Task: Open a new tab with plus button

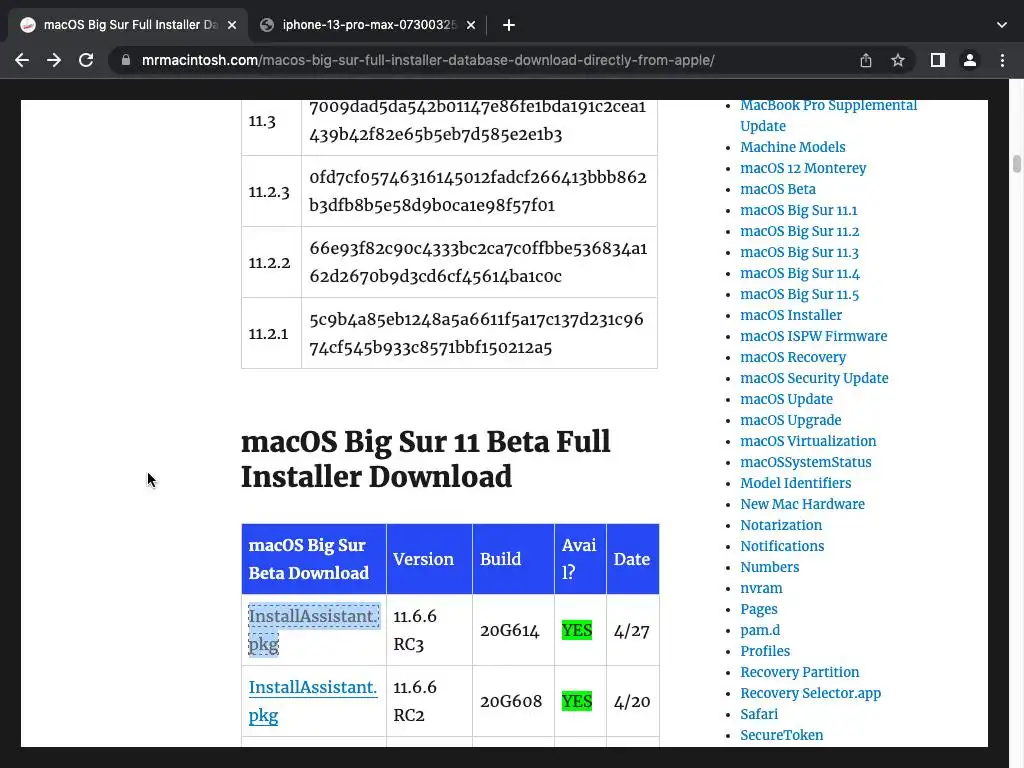Action: (509, 25)
